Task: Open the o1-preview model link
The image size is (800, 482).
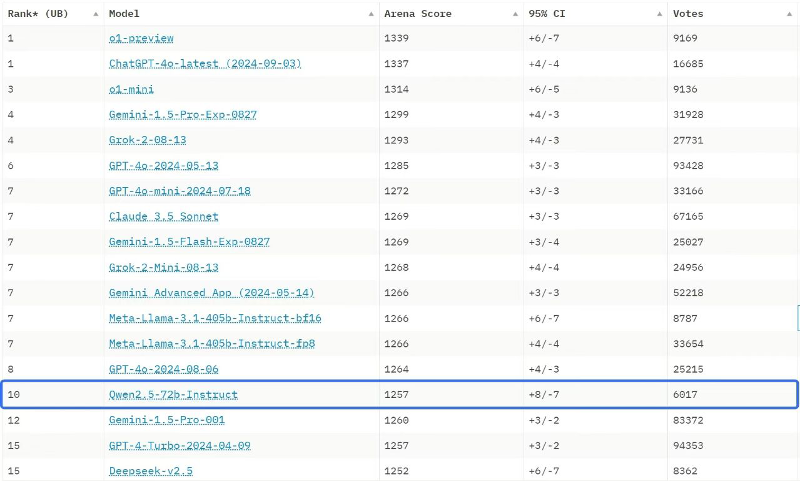Action: tap(141, 38)
